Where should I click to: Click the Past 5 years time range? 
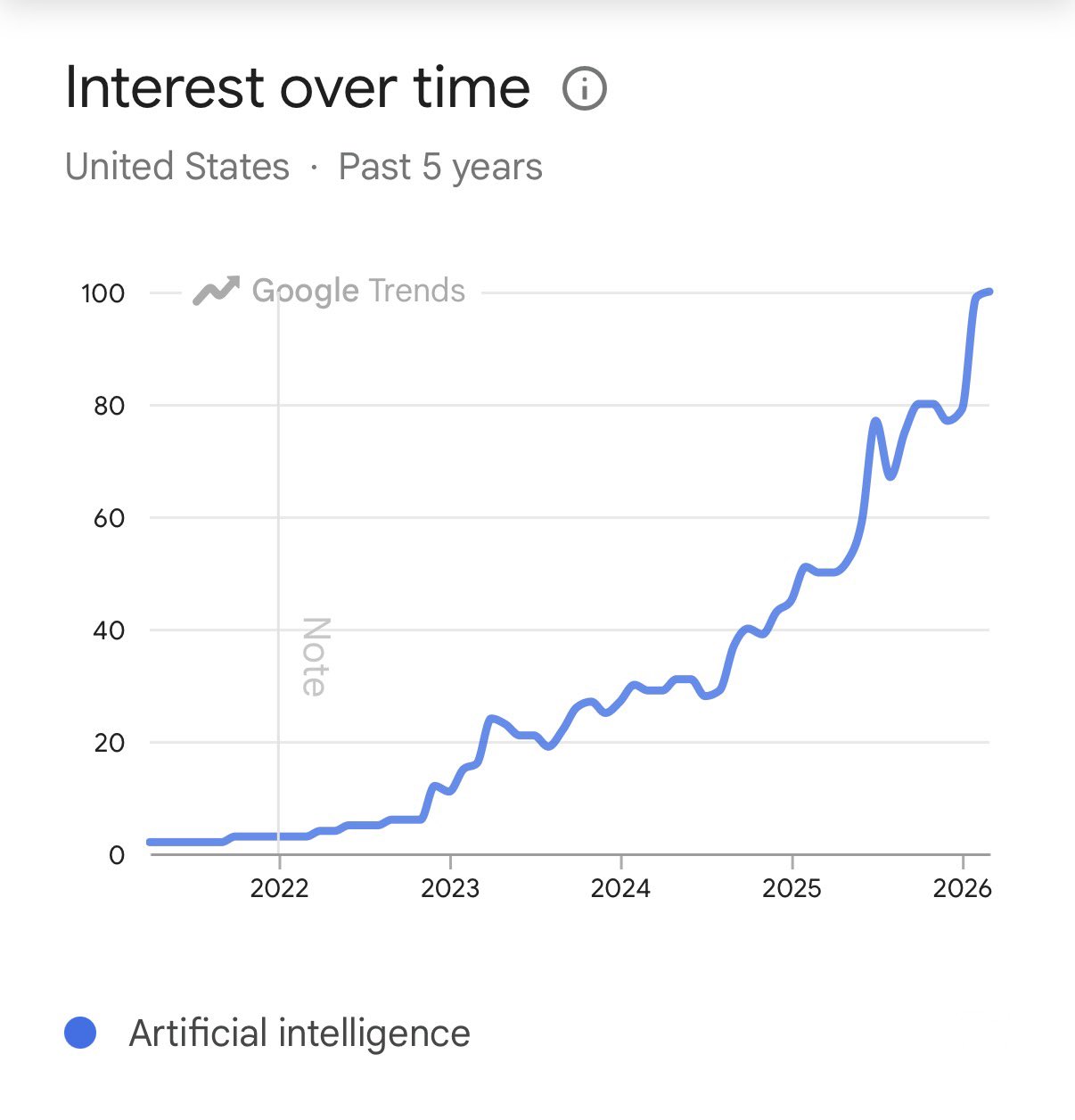tap(440, 167)
